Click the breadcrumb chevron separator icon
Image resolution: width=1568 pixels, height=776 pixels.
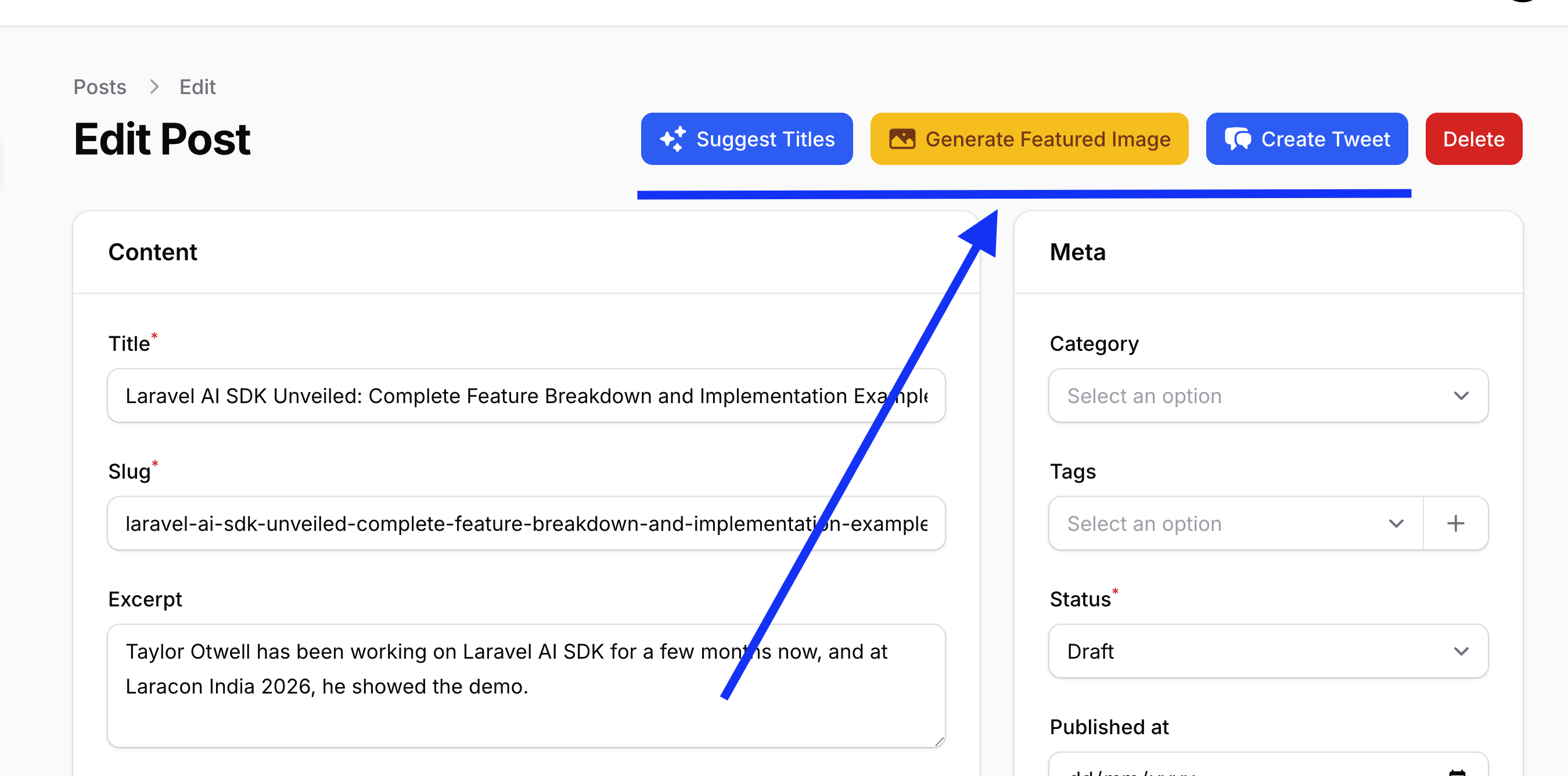coord(154,87)
